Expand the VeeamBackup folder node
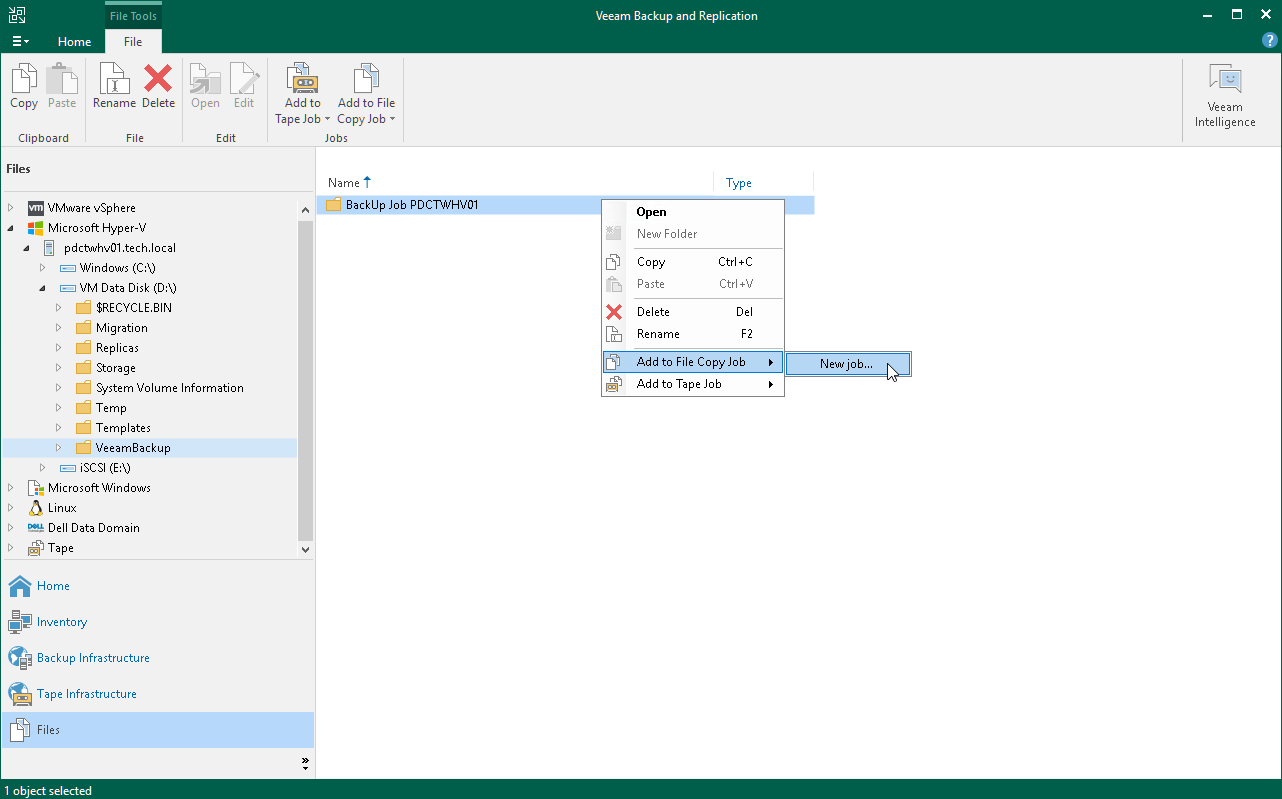The image size is (1282, 799). (x=59, y=448)
